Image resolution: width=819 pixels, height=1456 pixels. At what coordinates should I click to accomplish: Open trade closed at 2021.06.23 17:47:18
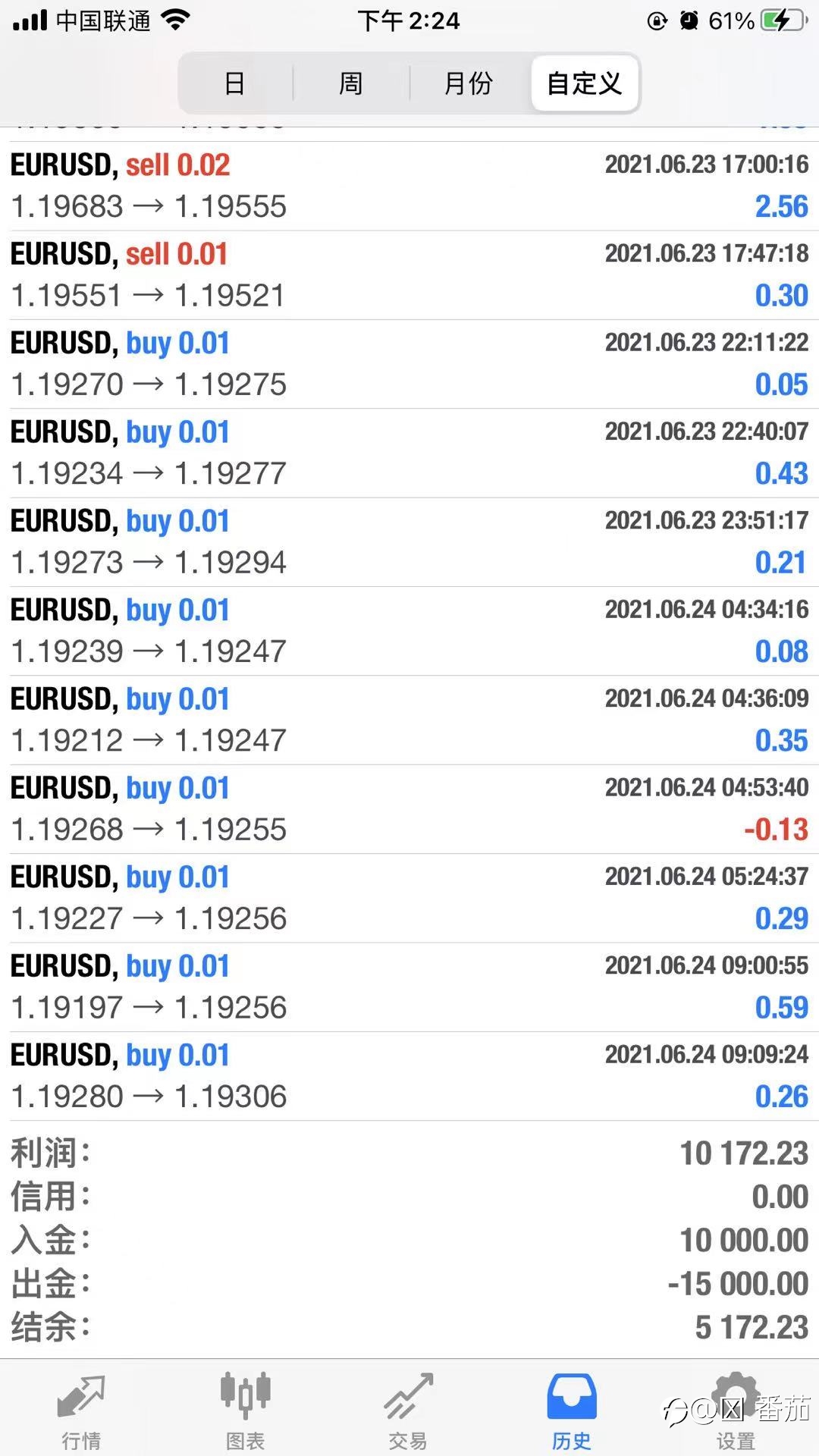409,275
